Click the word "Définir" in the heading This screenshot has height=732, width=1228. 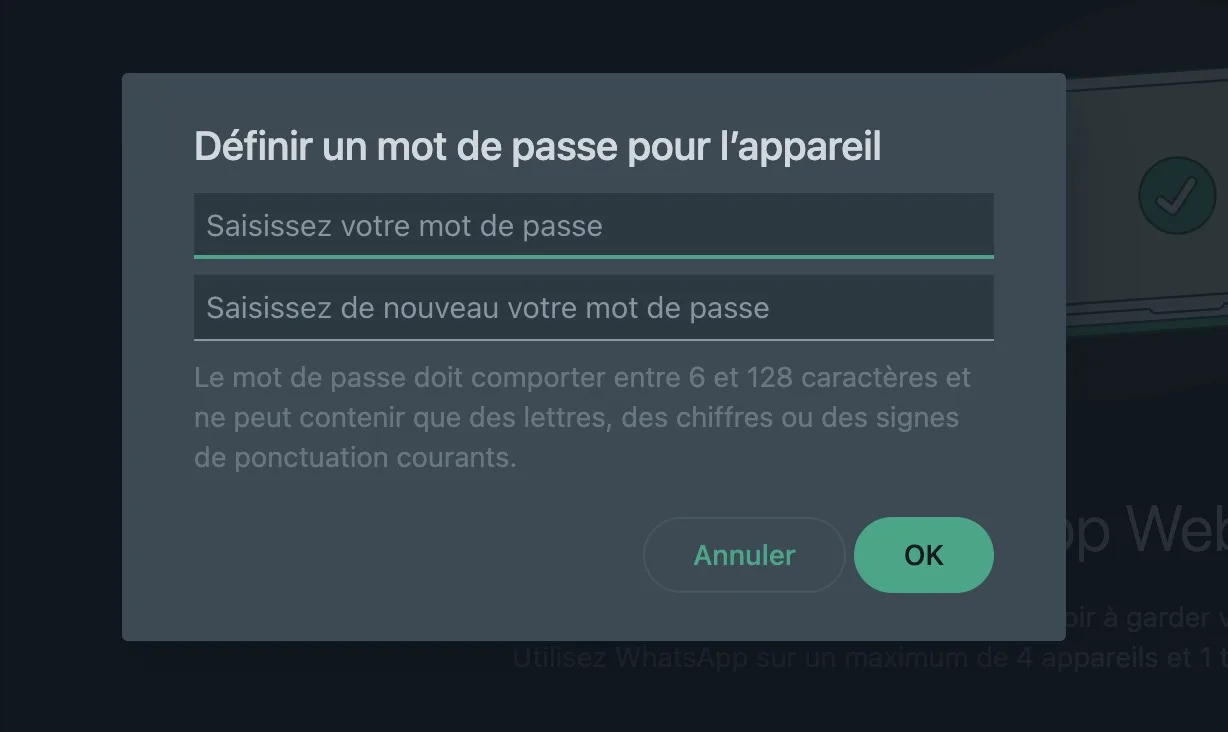(x=253, y=147)
